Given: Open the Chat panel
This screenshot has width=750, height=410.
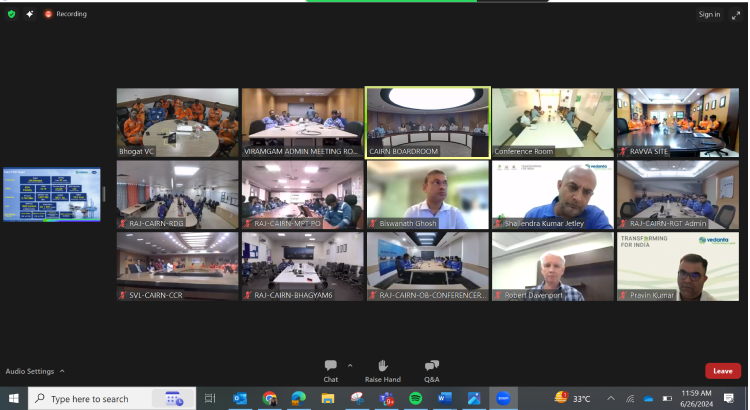Looking at the screenshot, I should [330, 366].
